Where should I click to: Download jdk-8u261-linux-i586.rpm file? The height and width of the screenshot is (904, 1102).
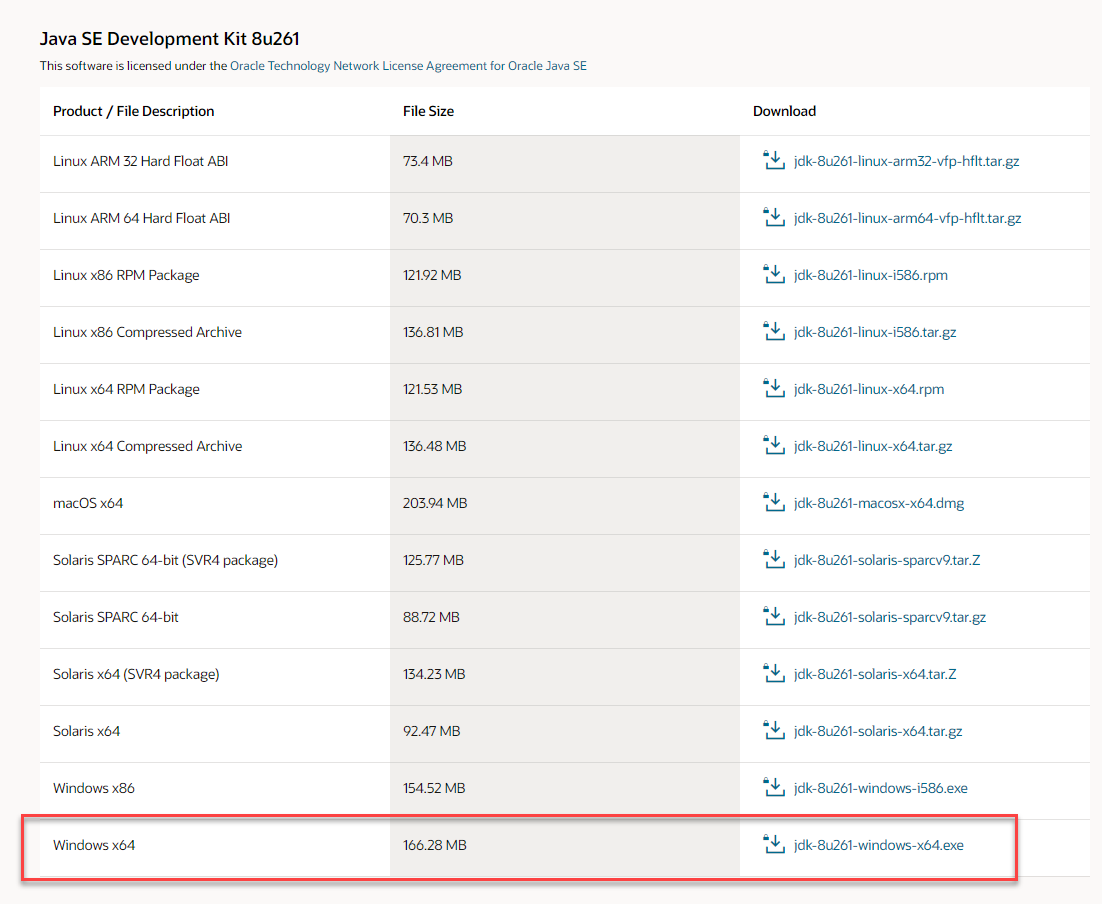(x=871, y=275)
